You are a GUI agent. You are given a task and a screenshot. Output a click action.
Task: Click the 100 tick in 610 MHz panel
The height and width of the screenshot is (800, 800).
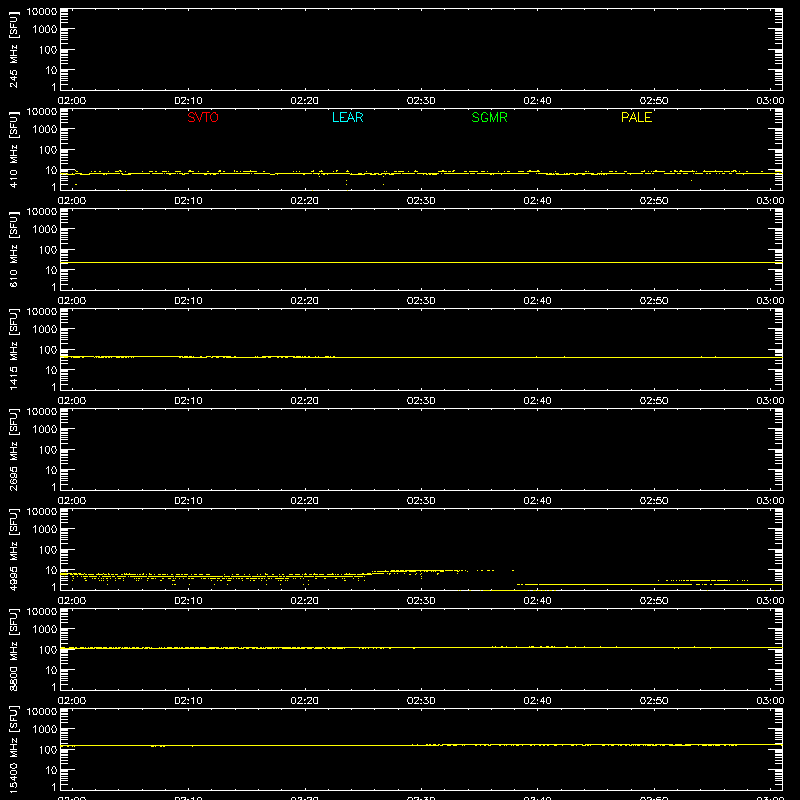[x=48, y=250]
